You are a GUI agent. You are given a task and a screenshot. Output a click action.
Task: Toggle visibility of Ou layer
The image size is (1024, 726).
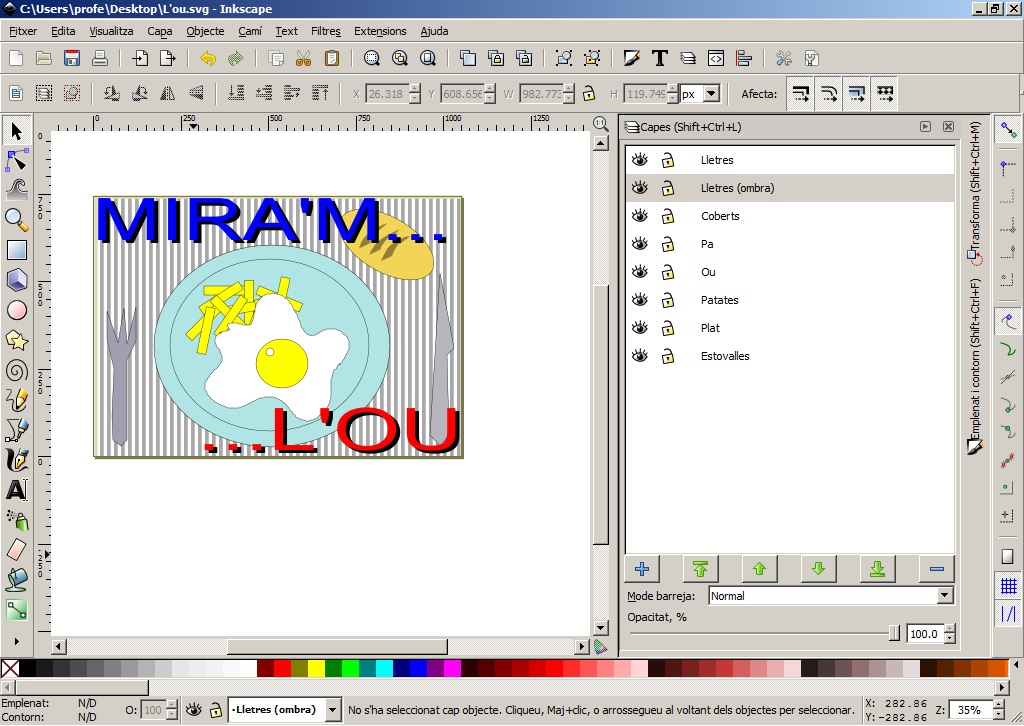pyautogui.click(x=640, y=272)
